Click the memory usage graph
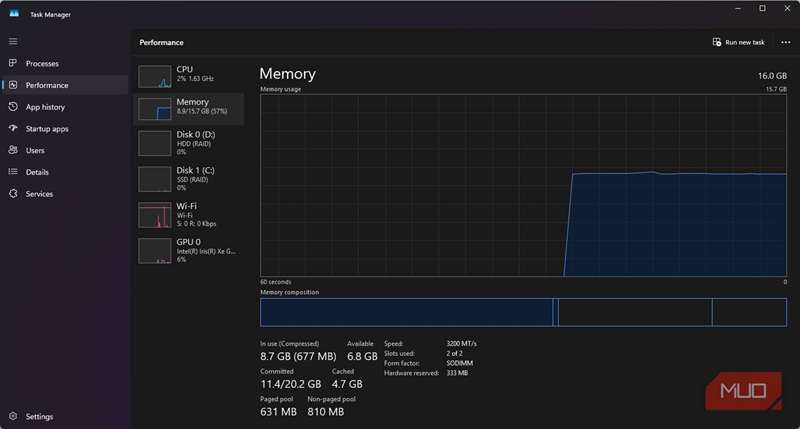 point(523,185)
